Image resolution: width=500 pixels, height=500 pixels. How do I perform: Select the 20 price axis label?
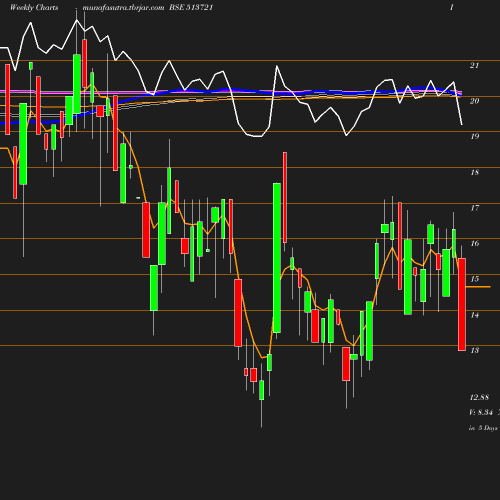(474, 101)
